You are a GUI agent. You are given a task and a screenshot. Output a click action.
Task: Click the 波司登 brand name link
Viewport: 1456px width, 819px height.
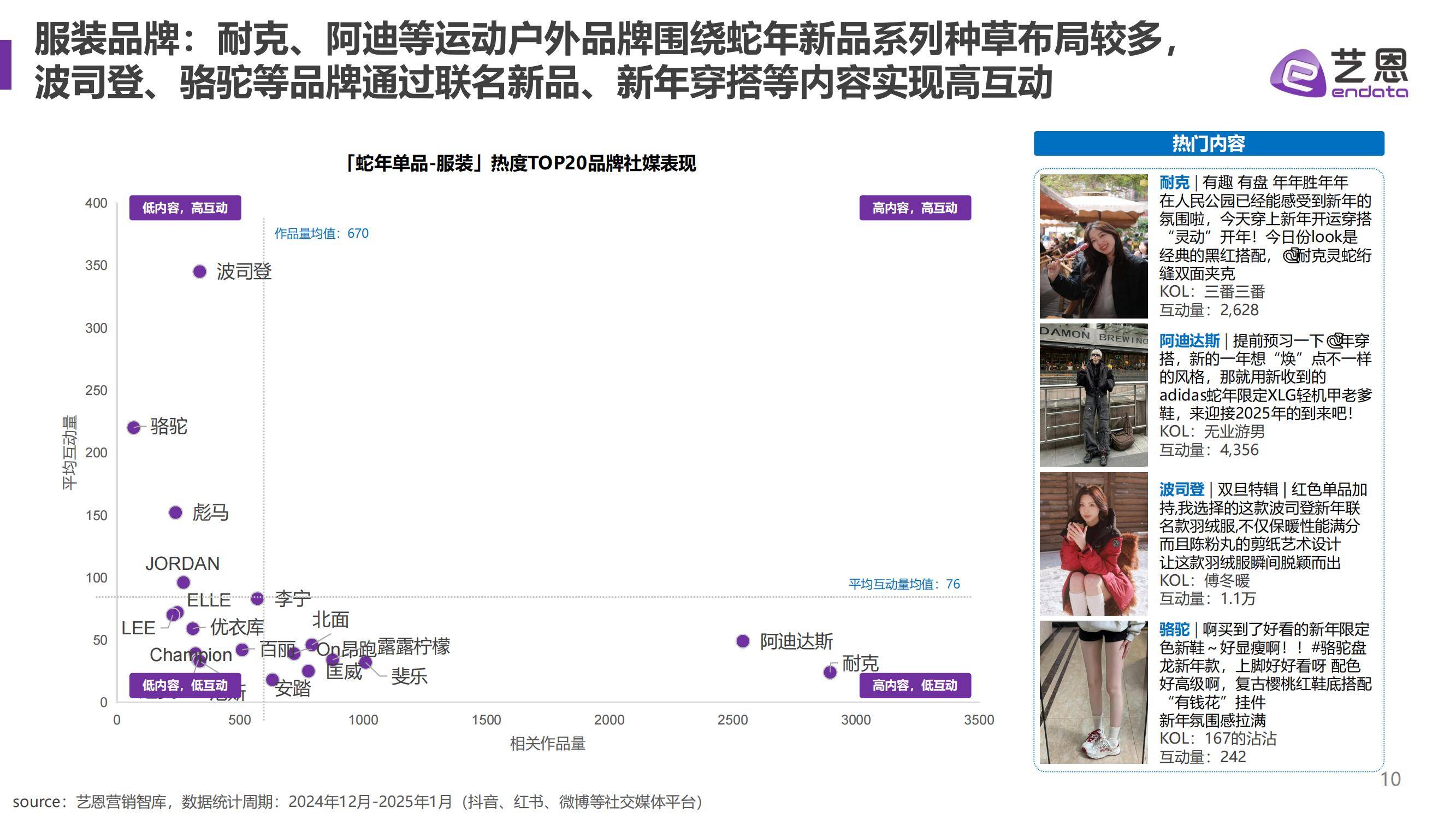1182,489
